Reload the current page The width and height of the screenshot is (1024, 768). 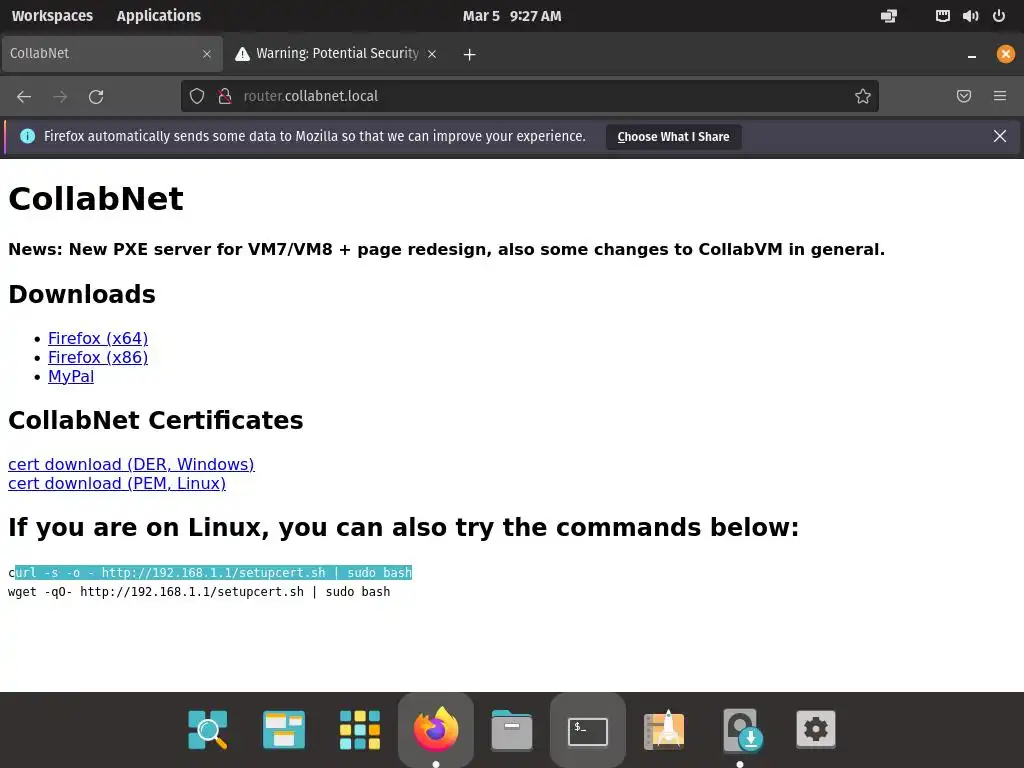(x=96, y=97)
